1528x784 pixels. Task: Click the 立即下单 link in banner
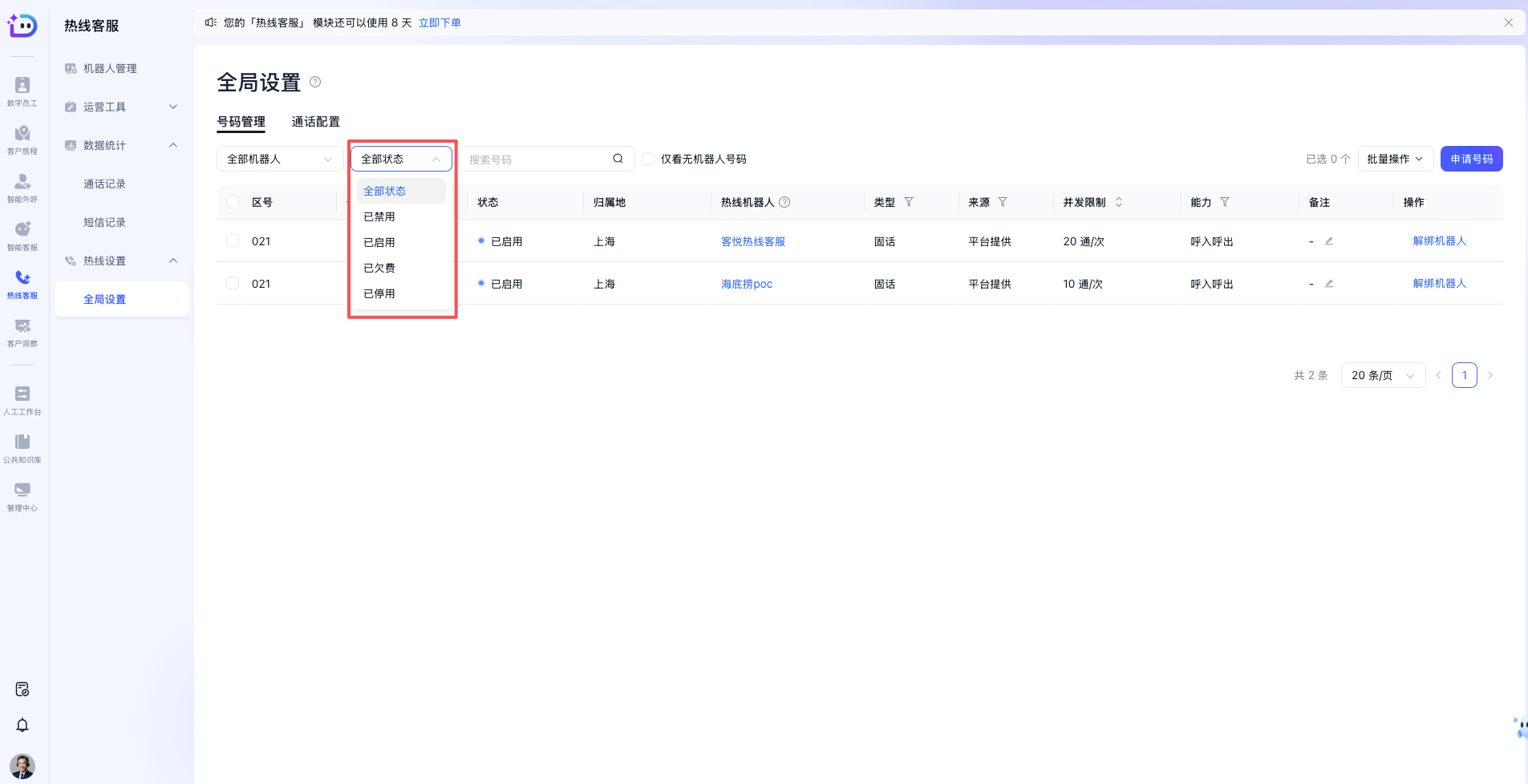coord(440,22)
